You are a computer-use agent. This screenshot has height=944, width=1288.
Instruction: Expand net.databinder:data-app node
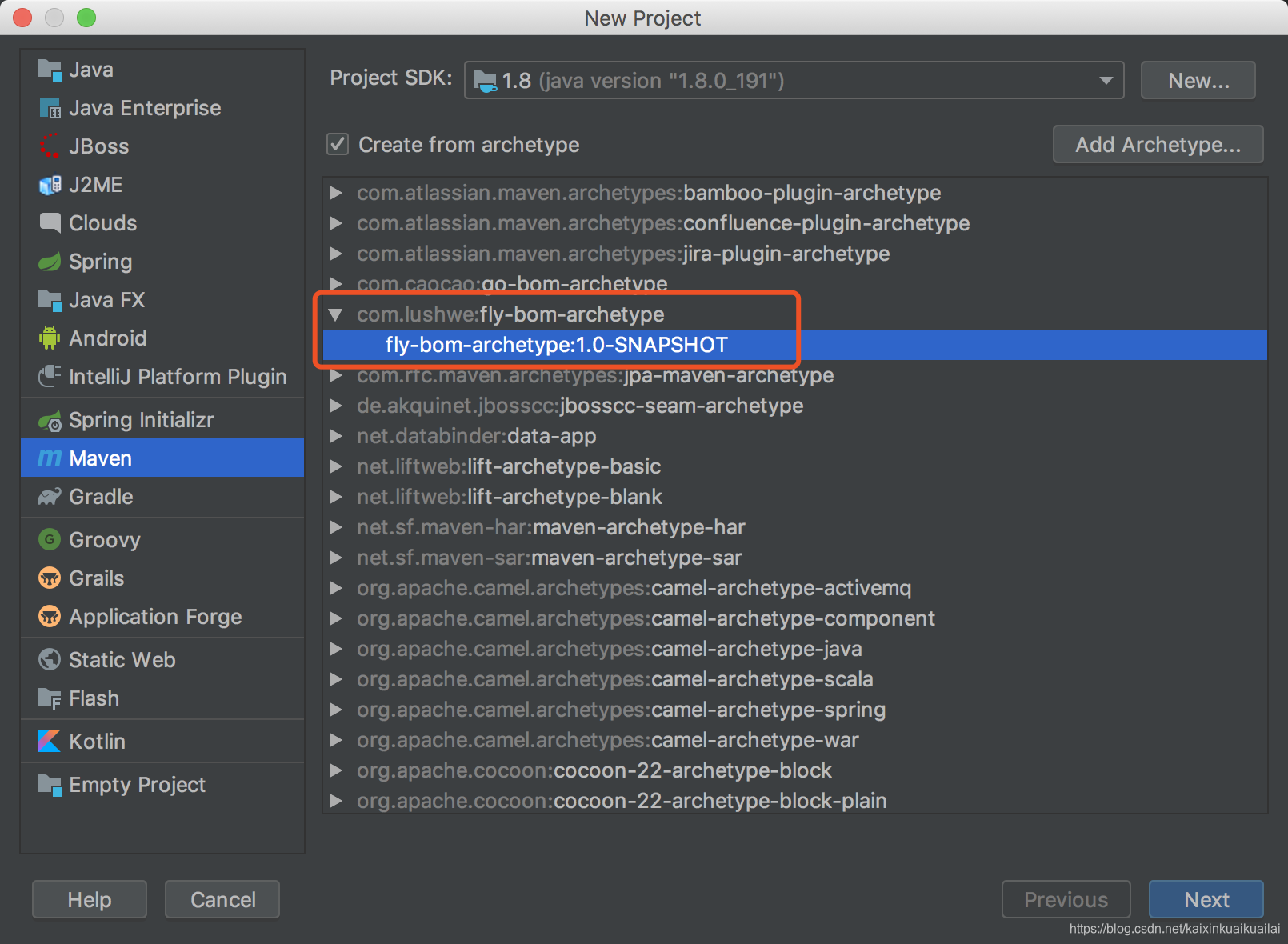[336, 436]
